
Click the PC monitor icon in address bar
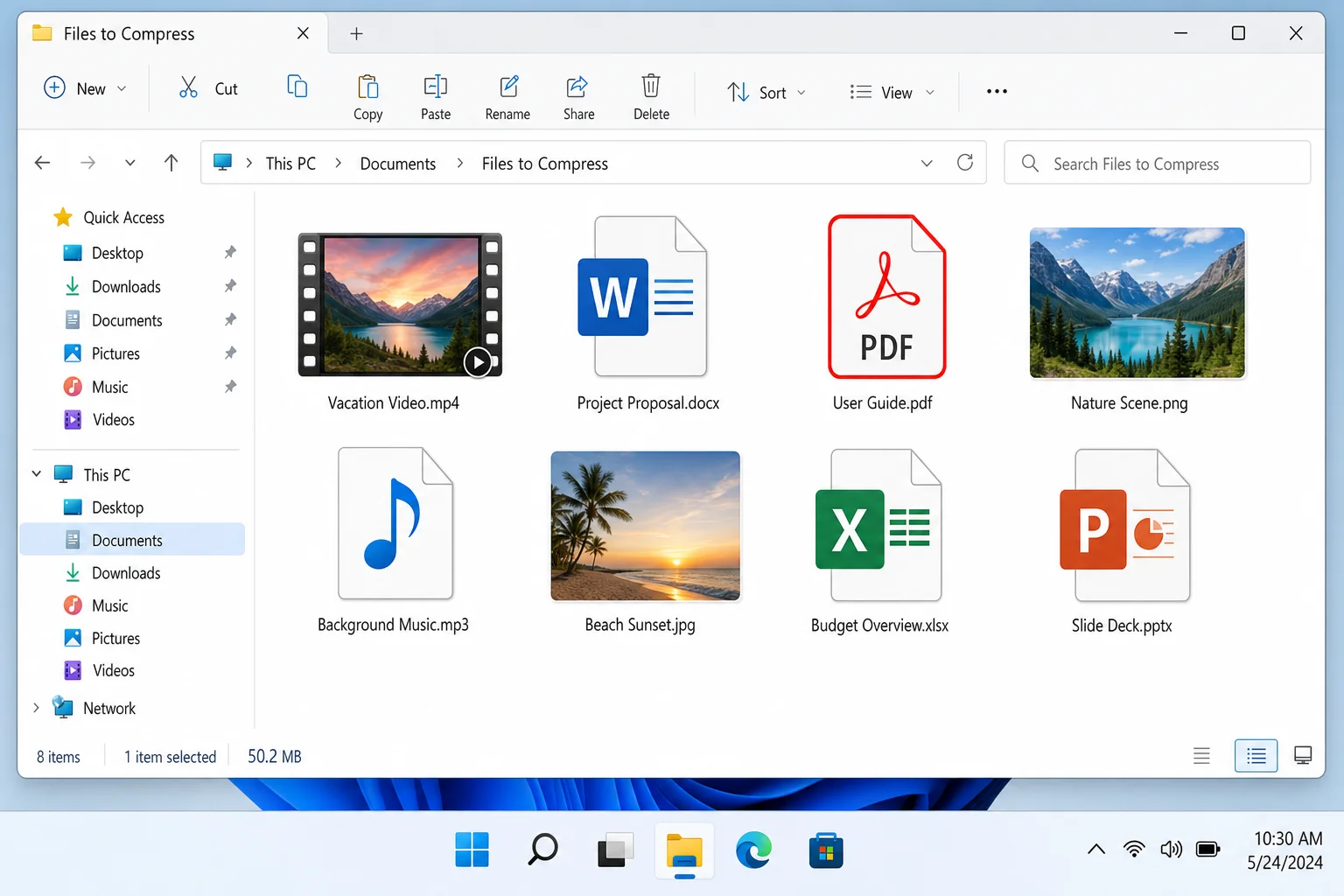click(x=223, y=163)
